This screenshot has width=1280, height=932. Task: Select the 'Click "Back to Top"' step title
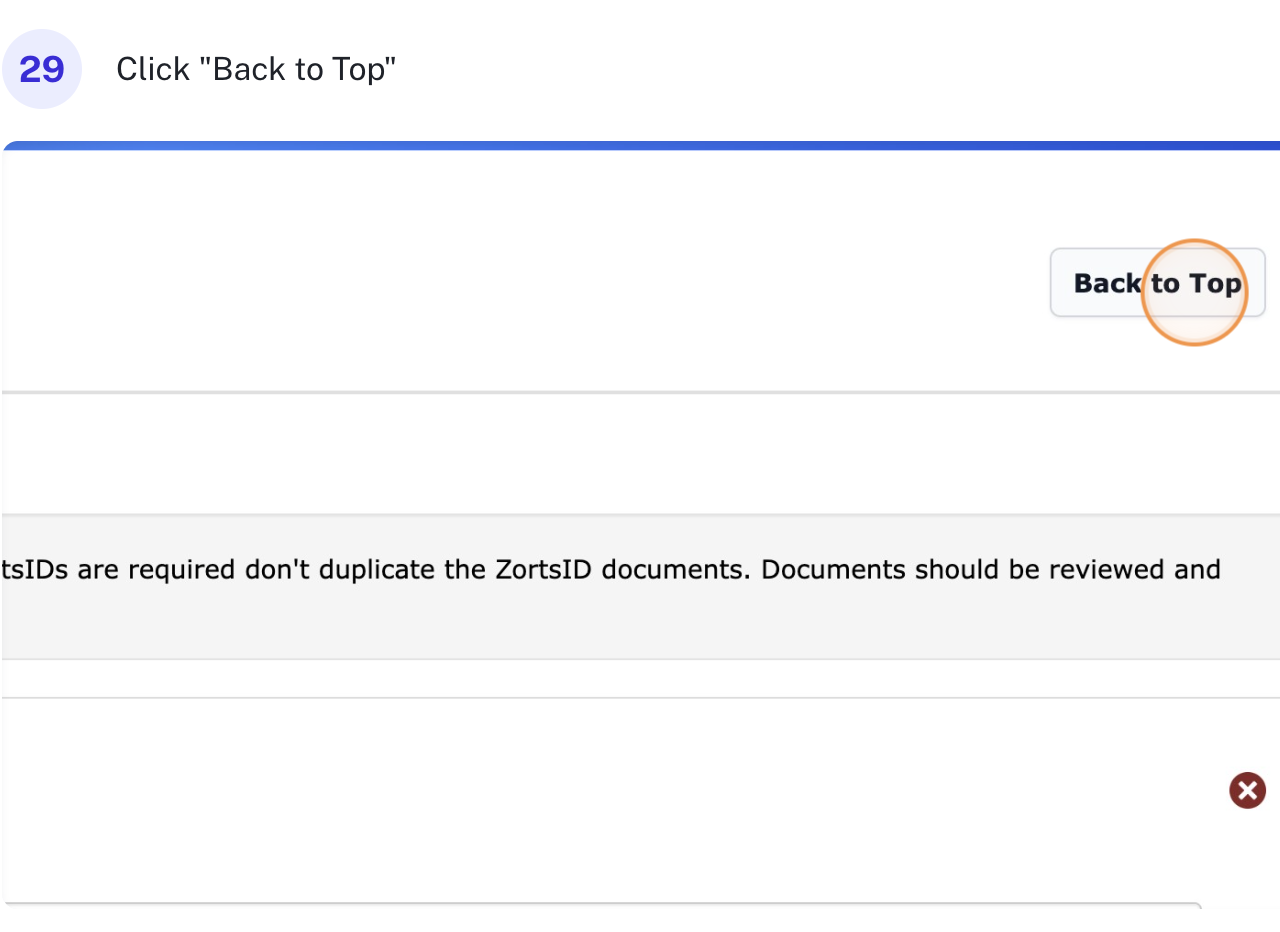point(256,69)
